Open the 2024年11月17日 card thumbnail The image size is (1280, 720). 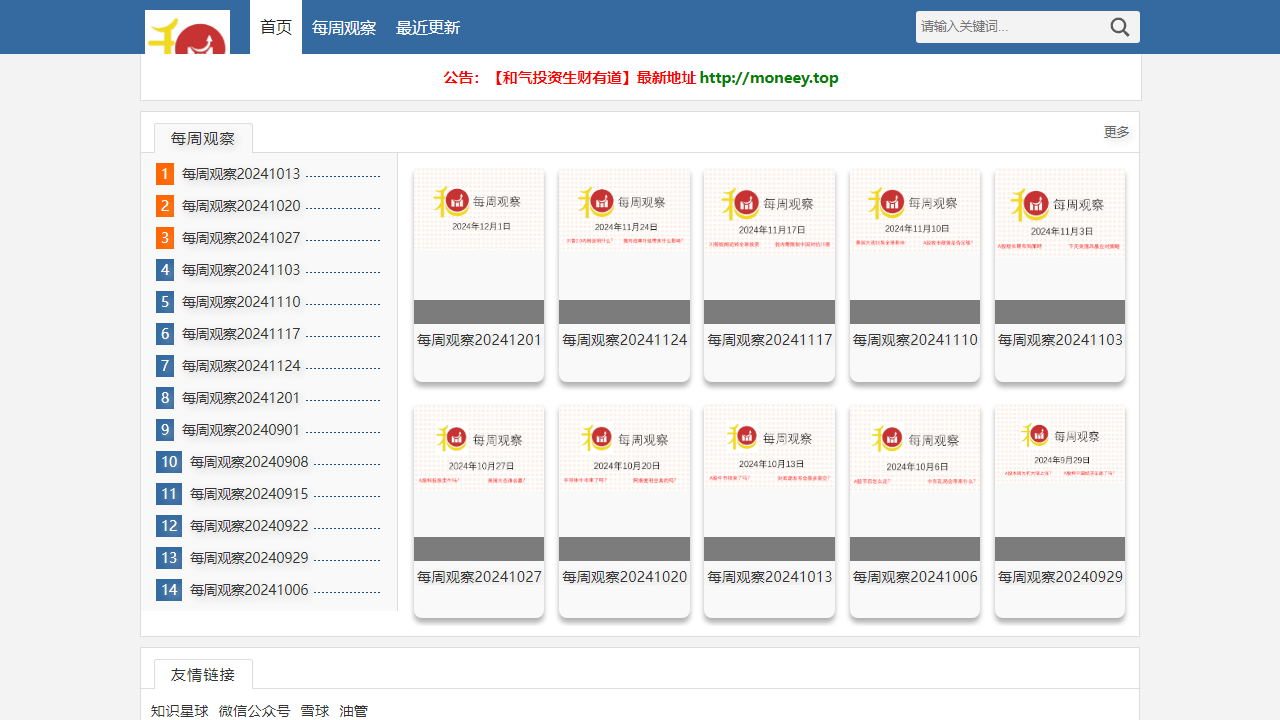click(x=769, y=246)
